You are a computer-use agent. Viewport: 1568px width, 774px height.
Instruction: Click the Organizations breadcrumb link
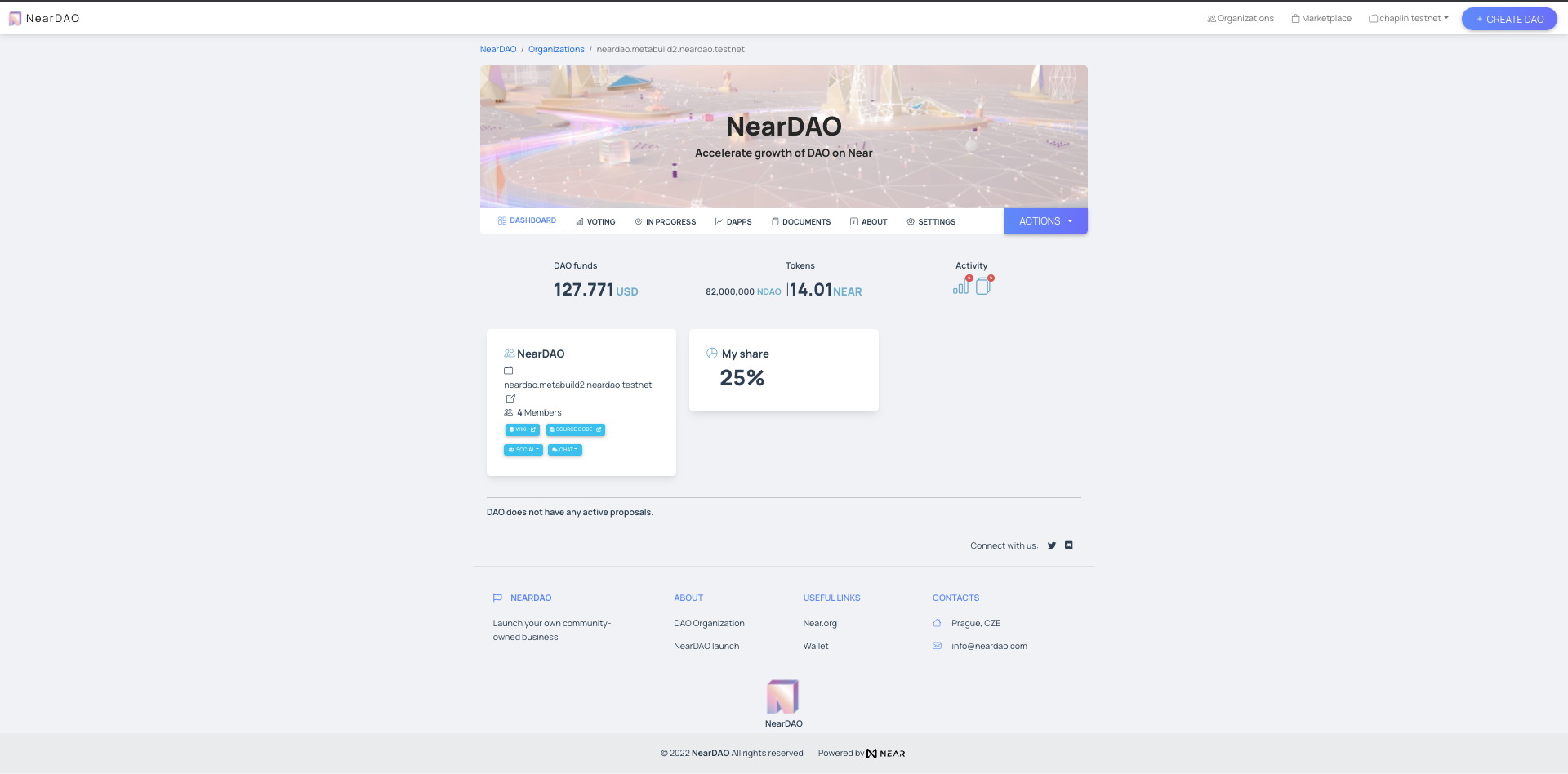[x=556, y=50]
